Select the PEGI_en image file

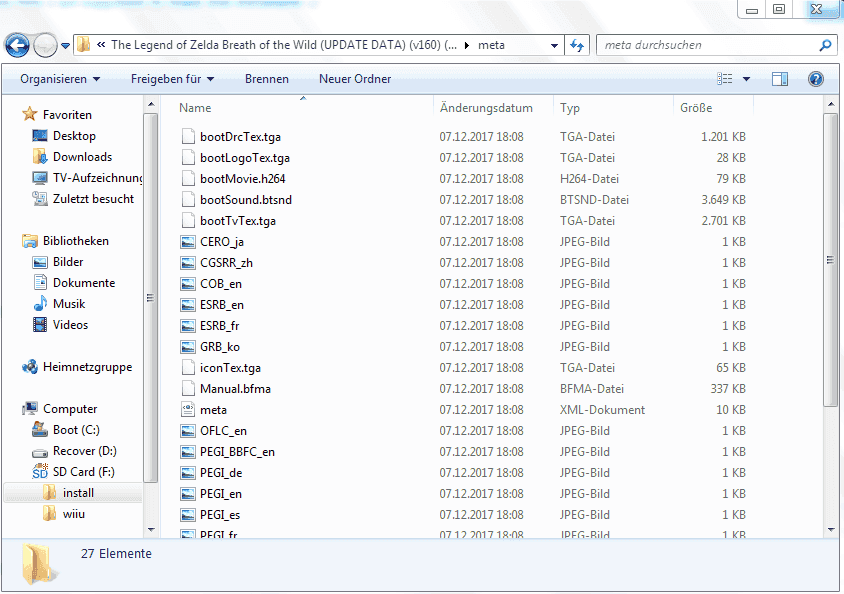pyautogui.click(x=221, y=493)
